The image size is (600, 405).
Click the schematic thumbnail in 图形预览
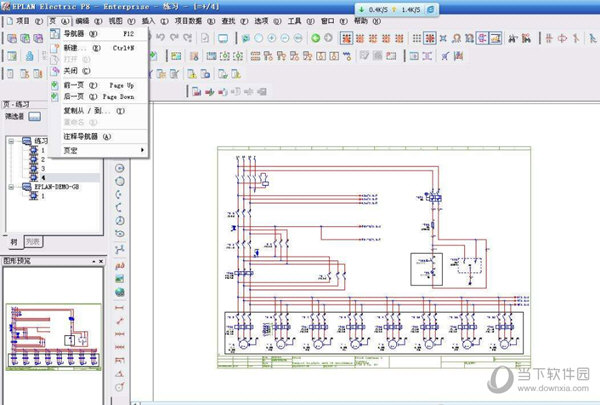54,337
